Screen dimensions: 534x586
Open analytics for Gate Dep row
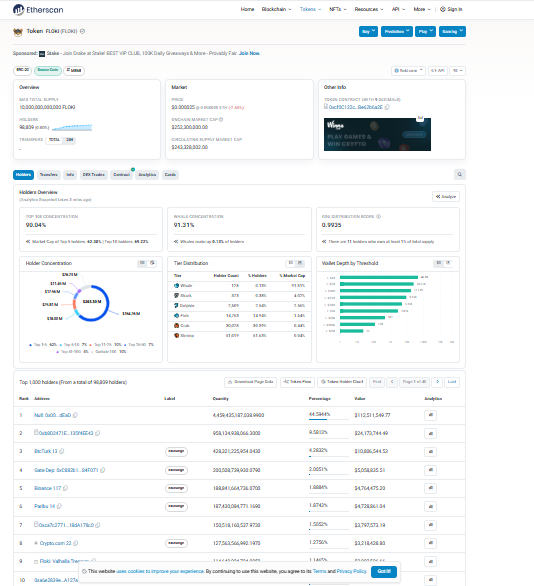(x=430, y=470)
